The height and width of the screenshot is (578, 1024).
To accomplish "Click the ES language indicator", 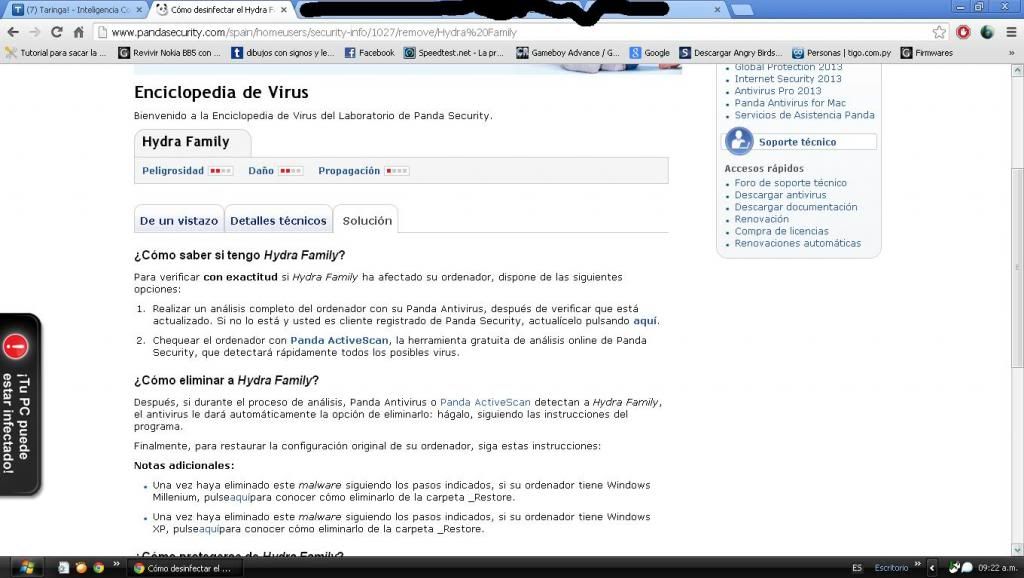I will coord(857,568).
